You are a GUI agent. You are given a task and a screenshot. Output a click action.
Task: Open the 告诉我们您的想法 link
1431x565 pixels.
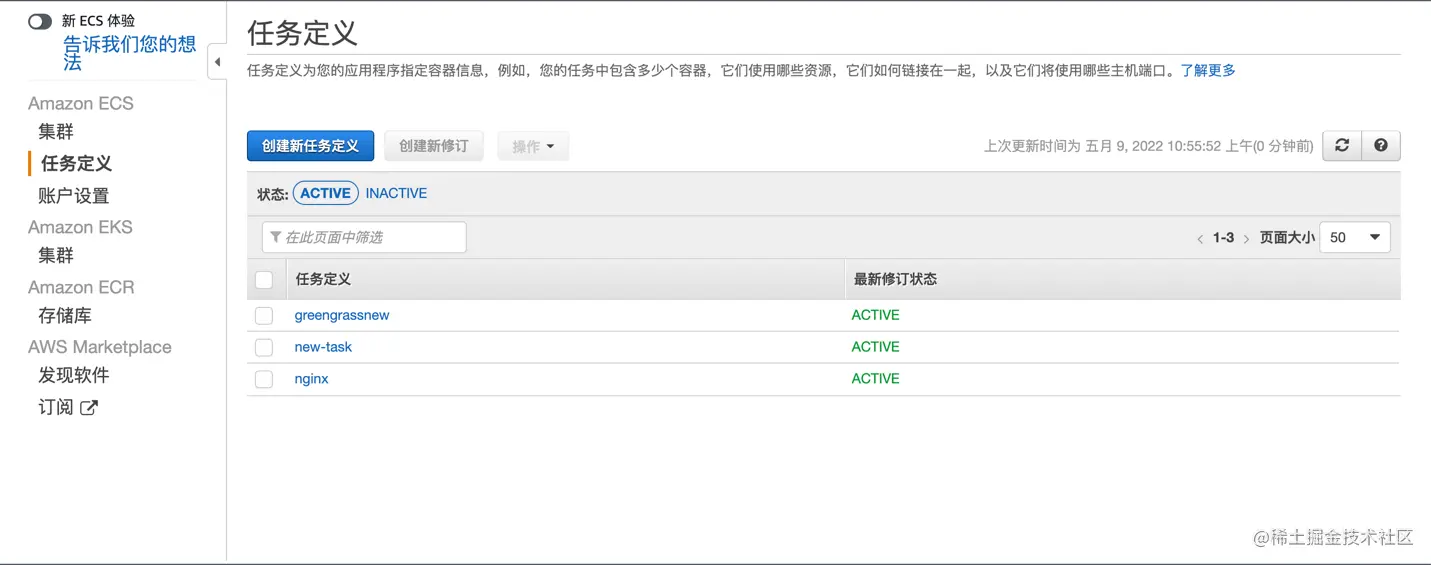[130, 53]
